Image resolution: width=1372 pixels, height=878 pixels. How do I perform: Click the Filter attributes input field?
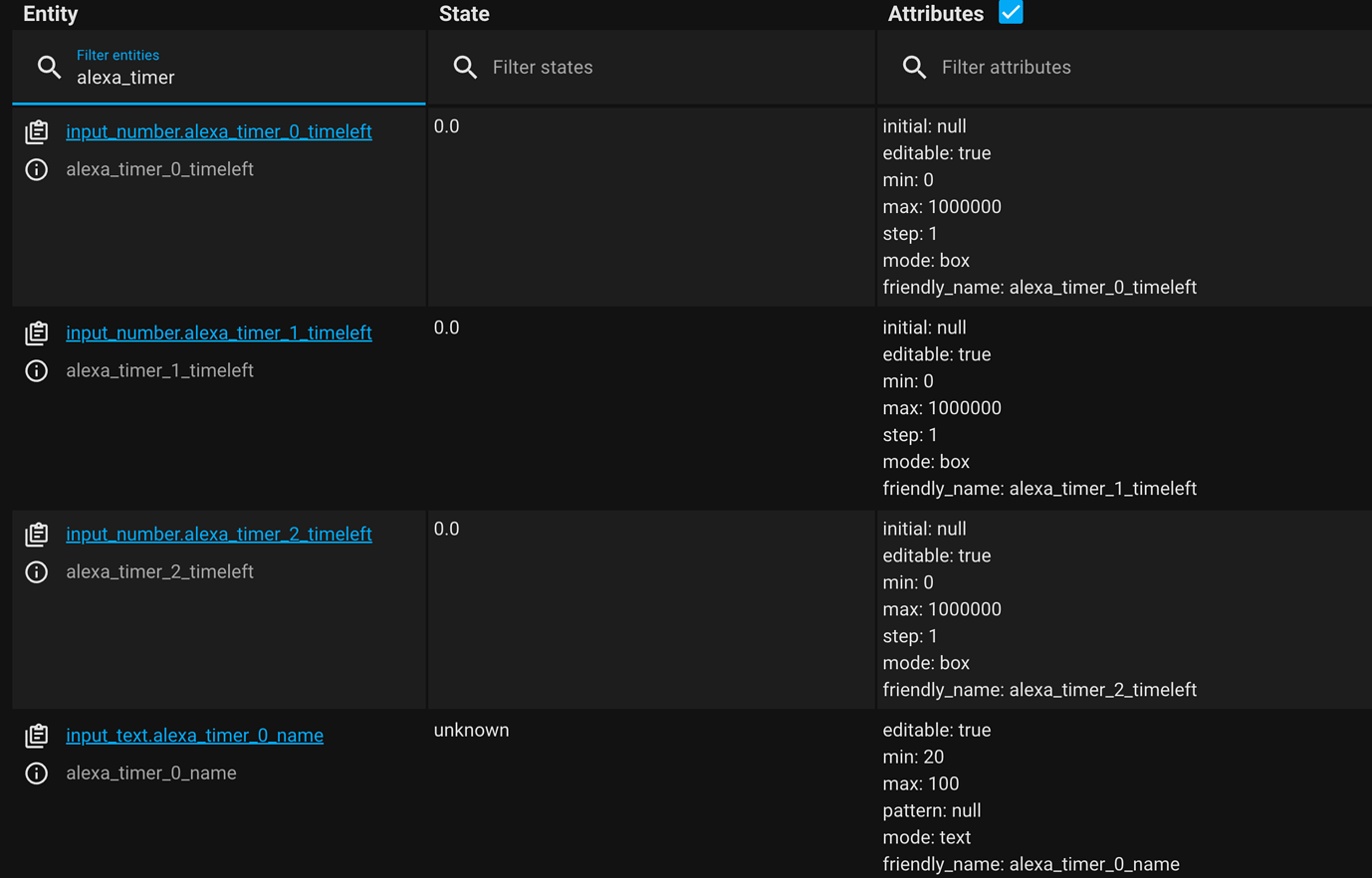[1045, 67]
